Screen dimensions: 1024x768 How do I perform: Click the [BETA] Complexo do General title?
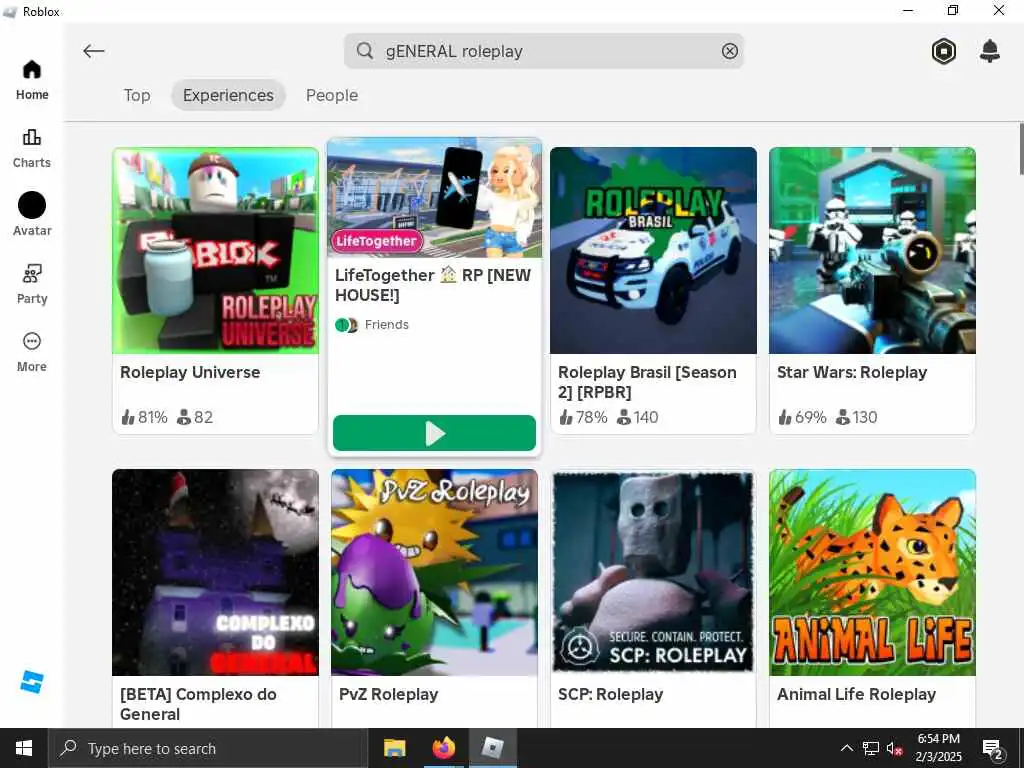pyautogui.click(x=198, y=704)
